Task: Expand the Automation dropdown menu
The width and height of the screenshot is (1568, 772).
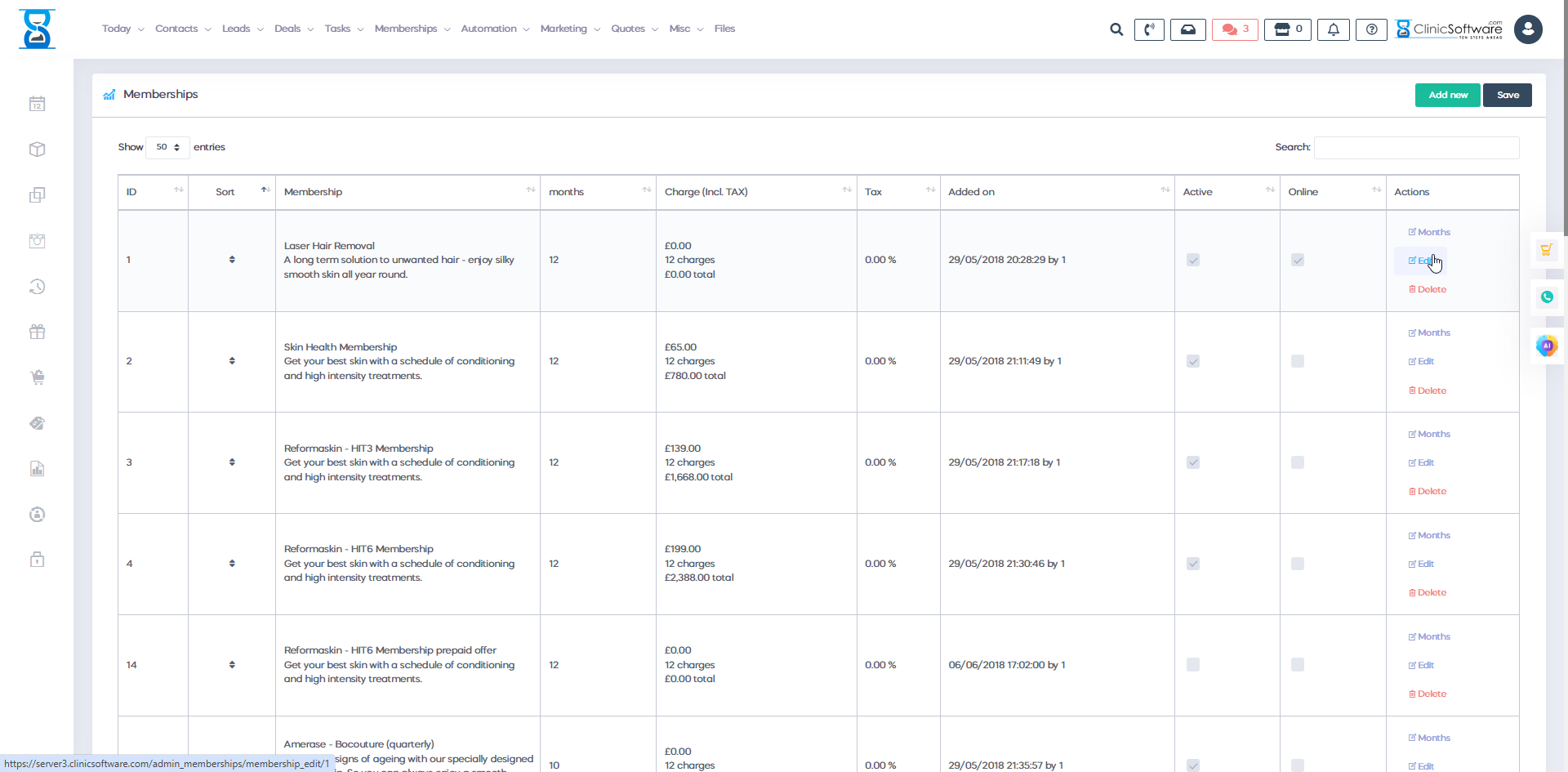Action: tap(494, 29)
